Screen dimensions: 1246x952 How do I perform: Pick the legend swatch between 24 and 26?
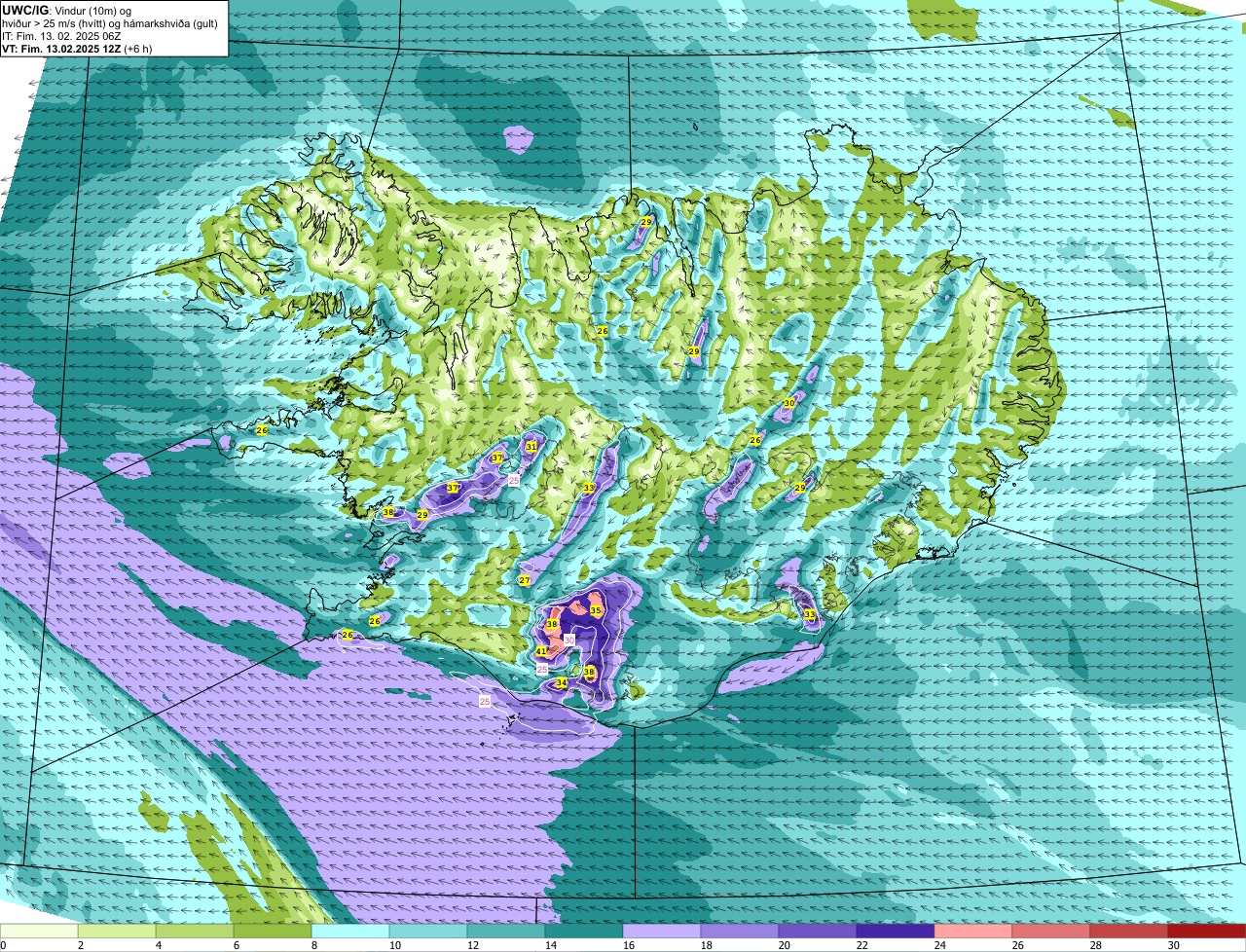(973, 932)
